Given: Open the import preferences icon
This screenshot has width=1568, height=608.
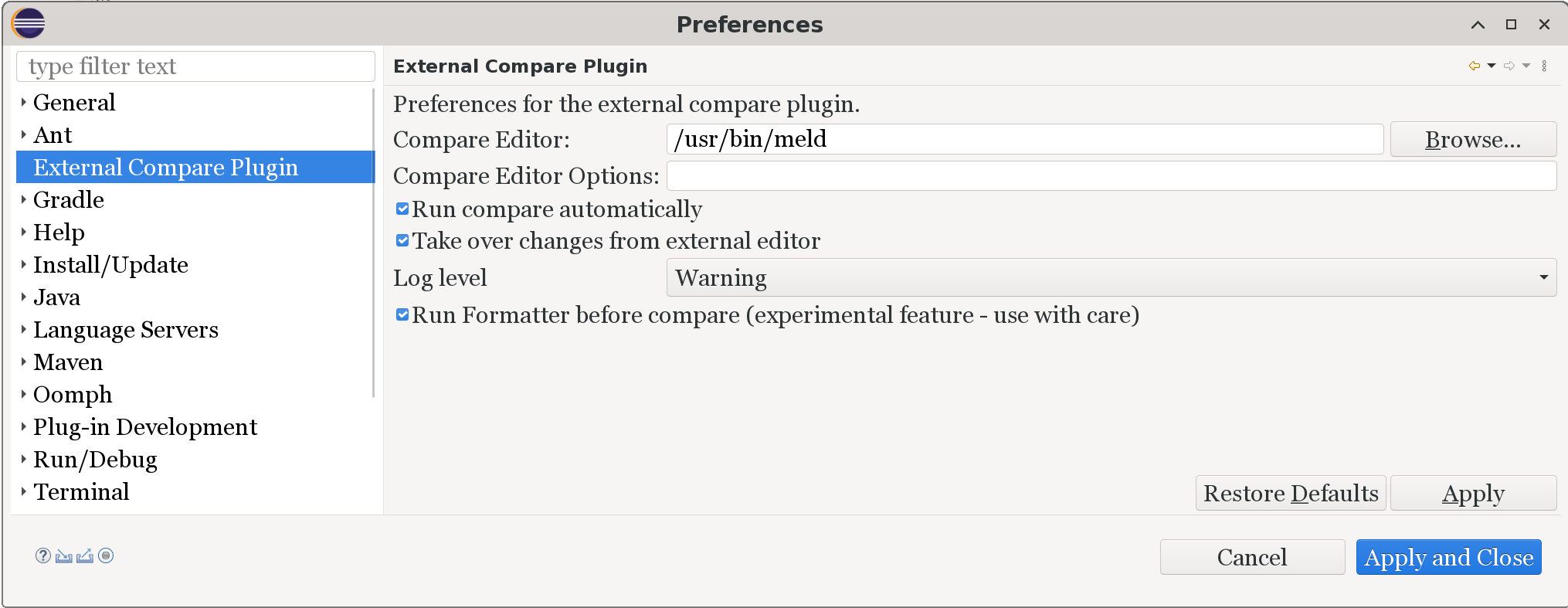Looking at the screenshot, I should [x=65, y=556].
